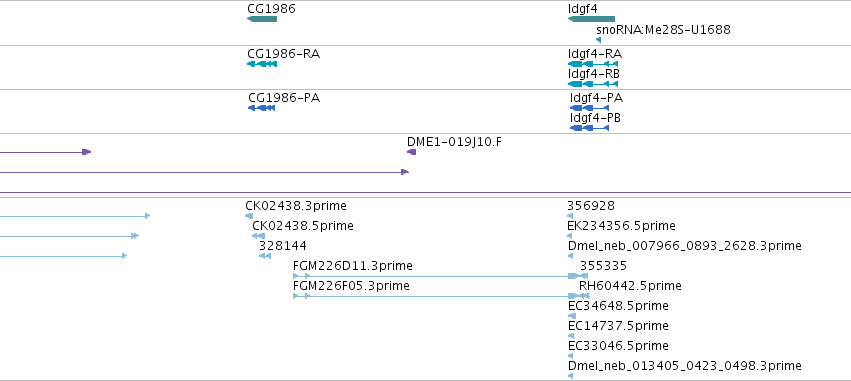
Task: Click the Idgf4-PA protein feature glyph
Action: [x=589, y=108]
